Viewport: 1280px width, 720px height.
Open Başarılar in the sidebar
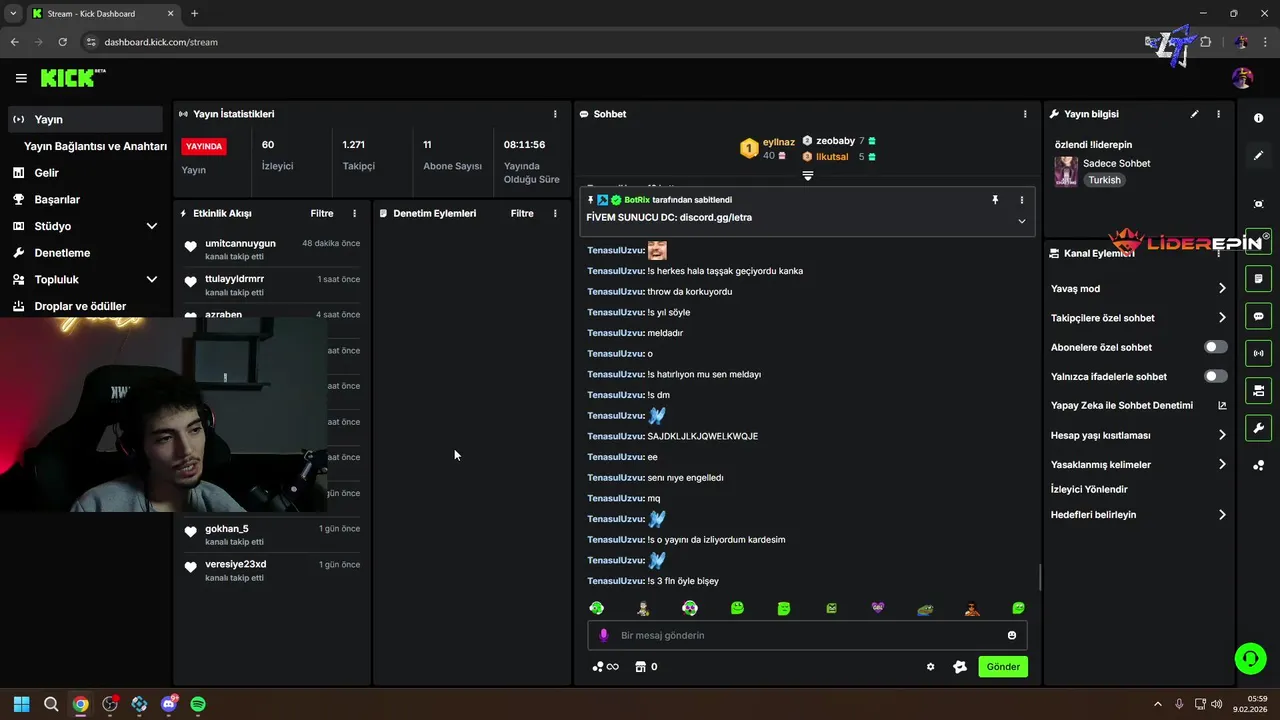(85, 199)
